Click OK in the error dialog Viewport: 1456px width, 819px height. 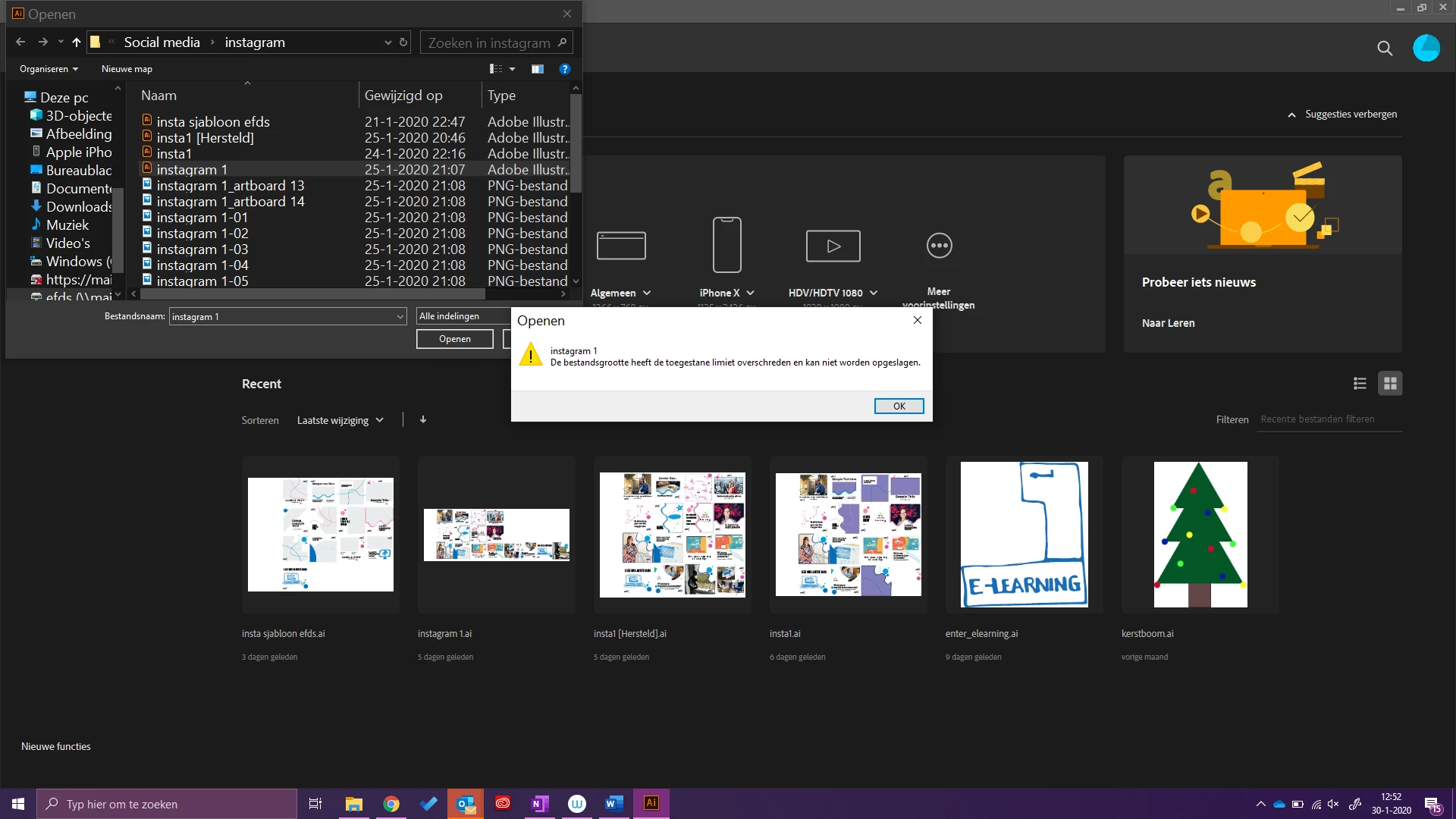tap(899, 406)
